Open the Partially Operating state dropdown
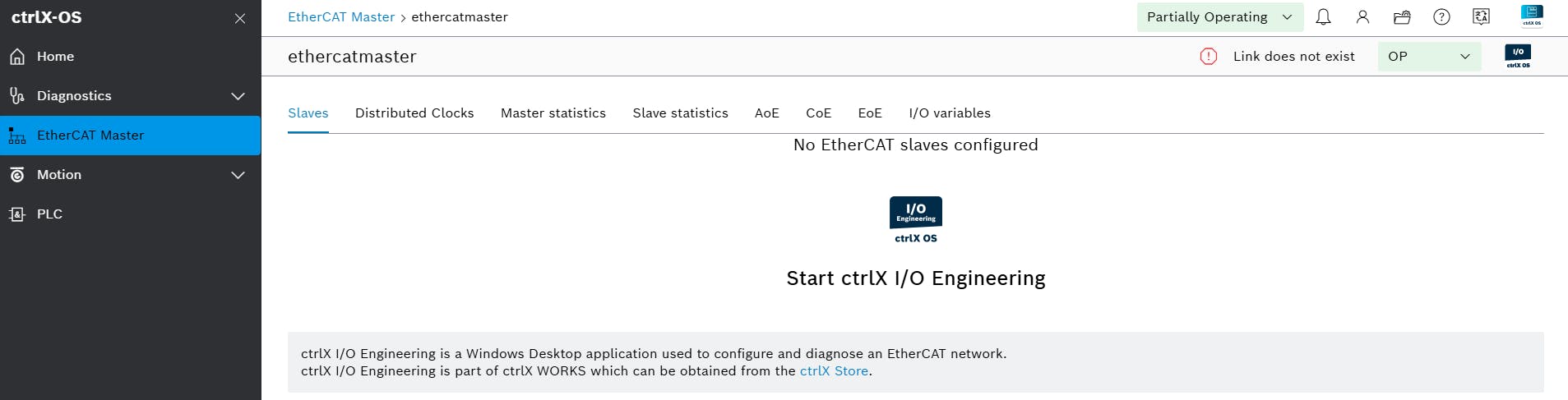The image size is (1568, 400). click(1220, 17)
